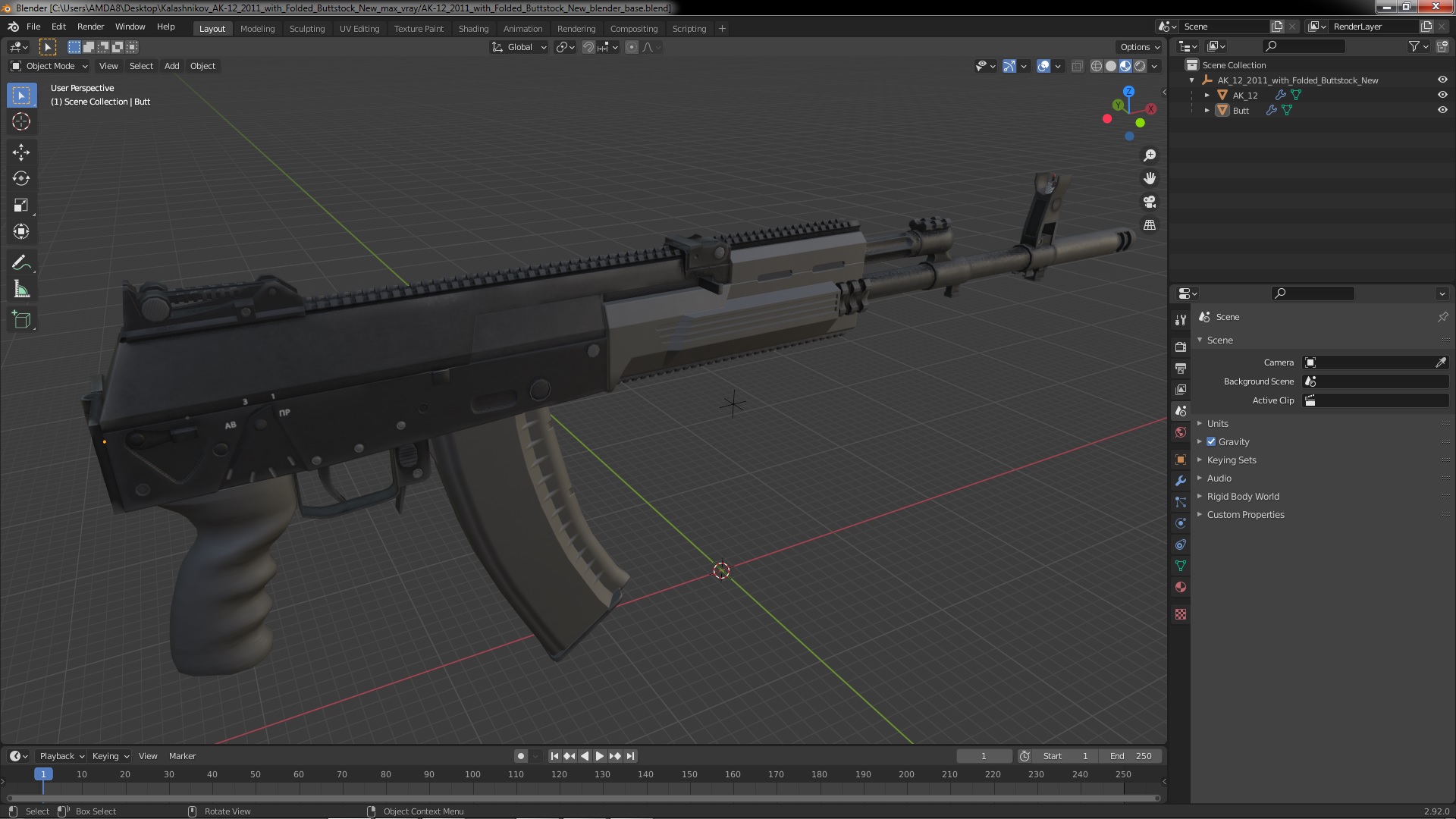1456x819 pixels.
Task: Click the timeline horizontal scrollbar
Action: (583, 798)
